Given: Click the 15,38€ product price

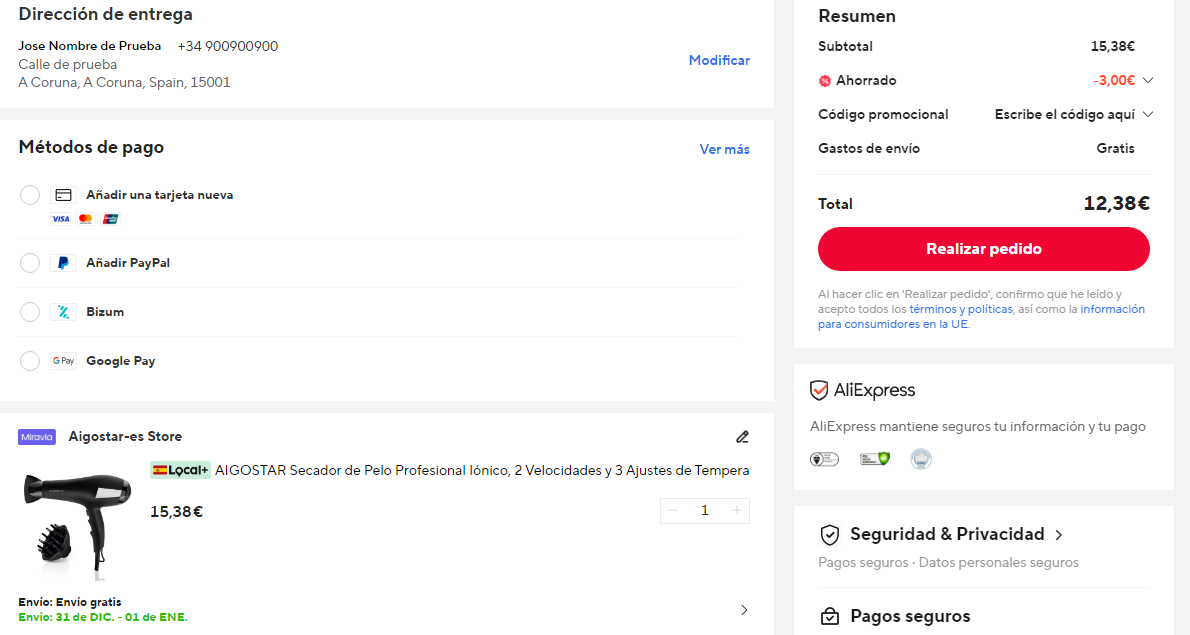Looking at the screenshot, I should coord(177,512).
